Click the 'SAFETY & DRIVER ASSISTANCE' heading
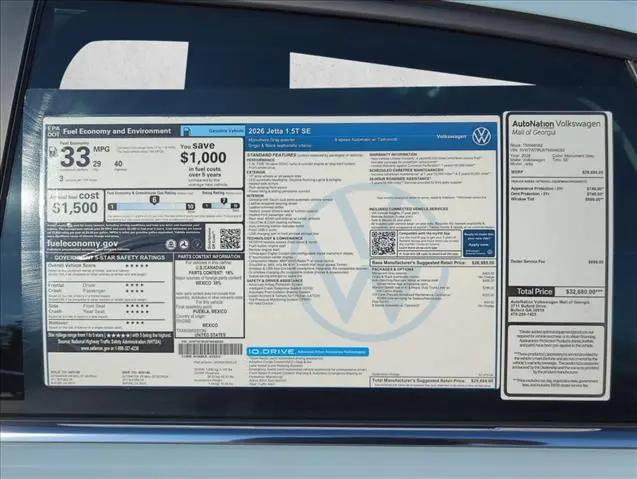This screenshot has width=637, height=479. (275, 281)
